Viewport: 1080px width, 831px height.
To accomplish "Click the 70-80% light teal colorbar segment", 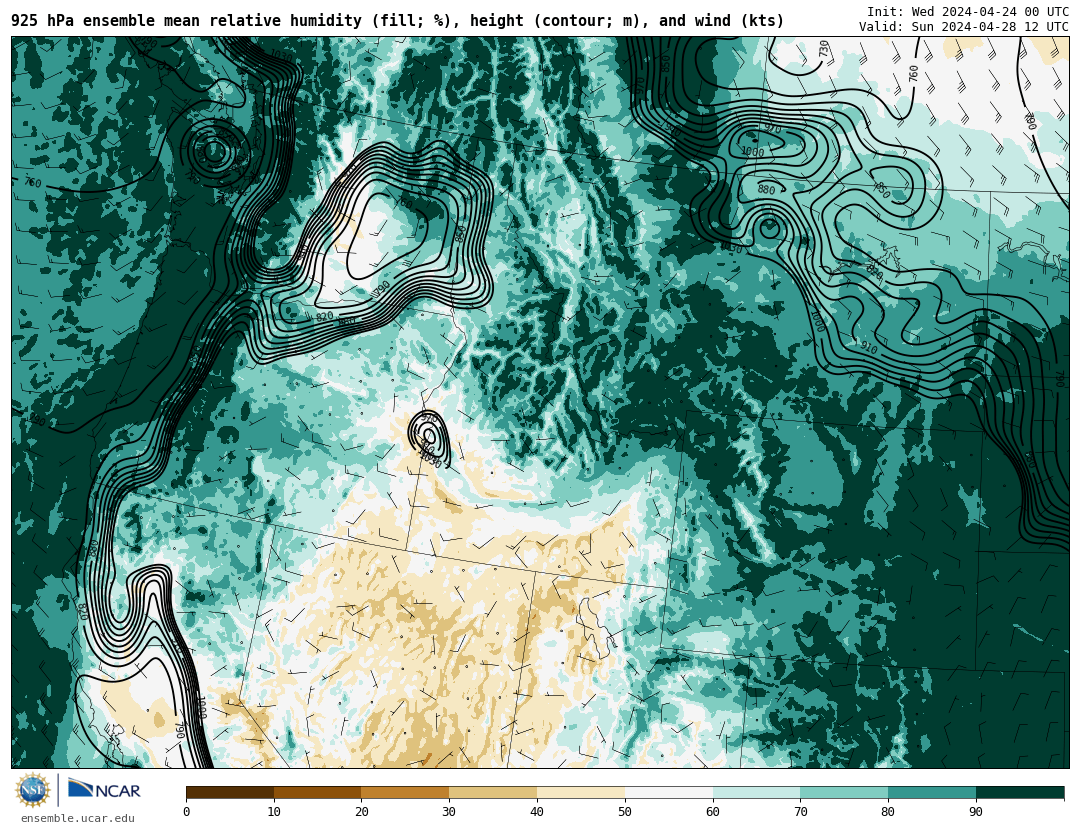I will point(844,792).
